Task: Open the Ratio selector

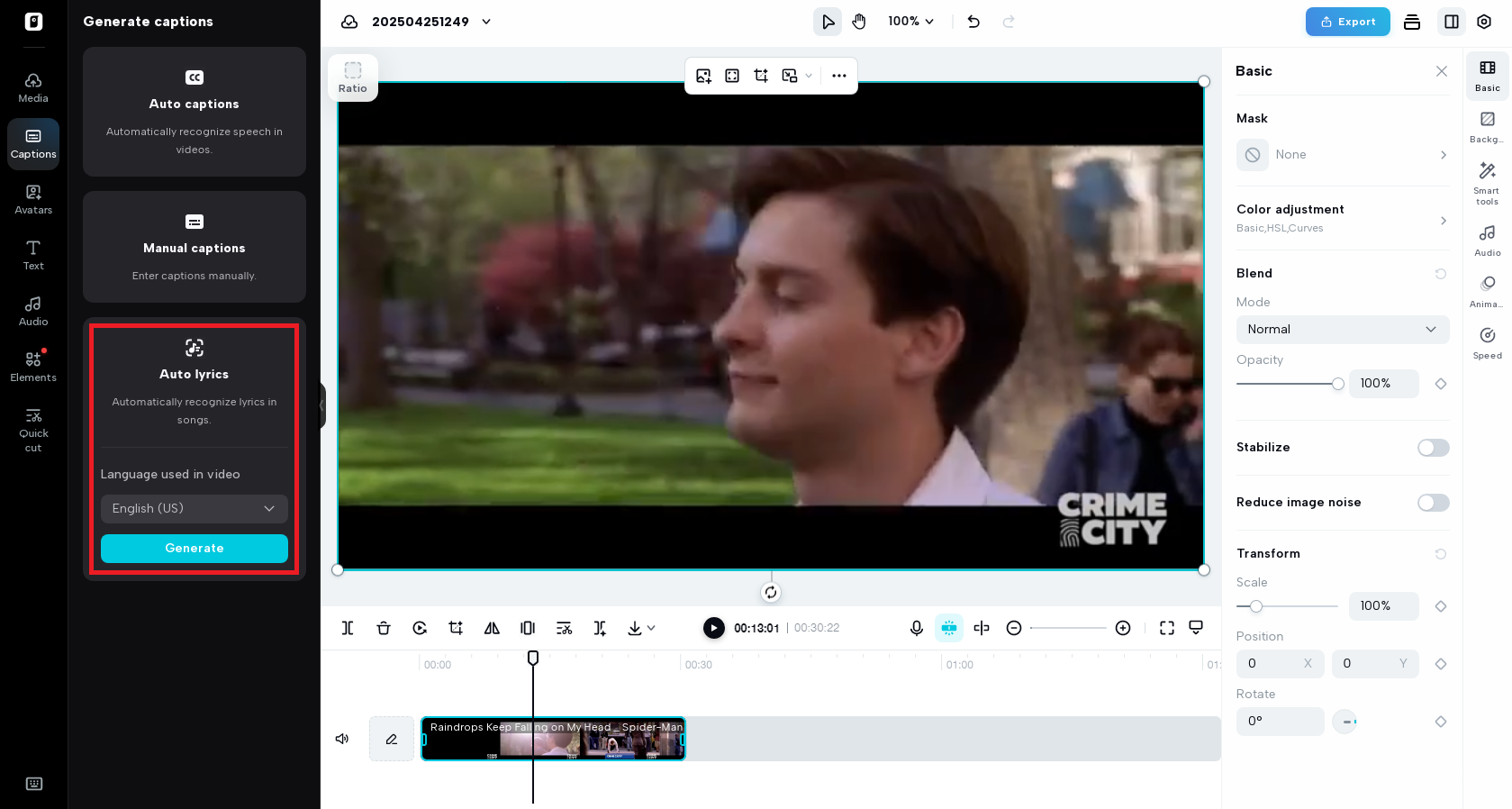Action: (x=353, y=77)
